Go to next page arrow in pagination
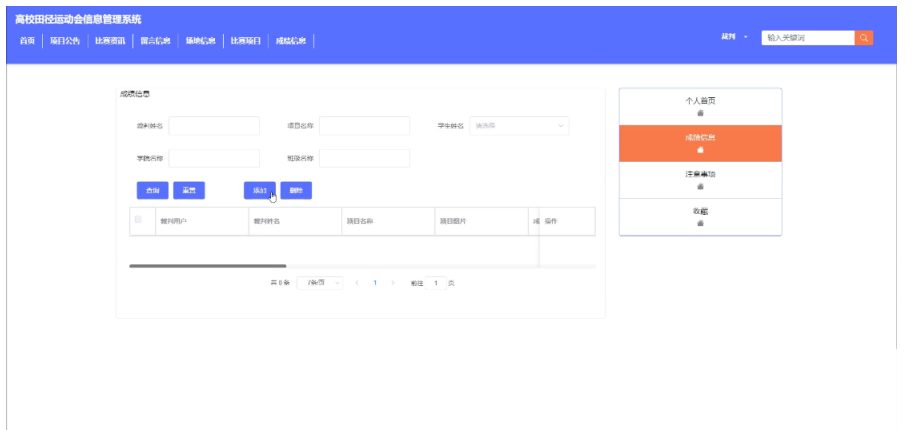Viewport: 913px width, 446px height. coord(393,283)
